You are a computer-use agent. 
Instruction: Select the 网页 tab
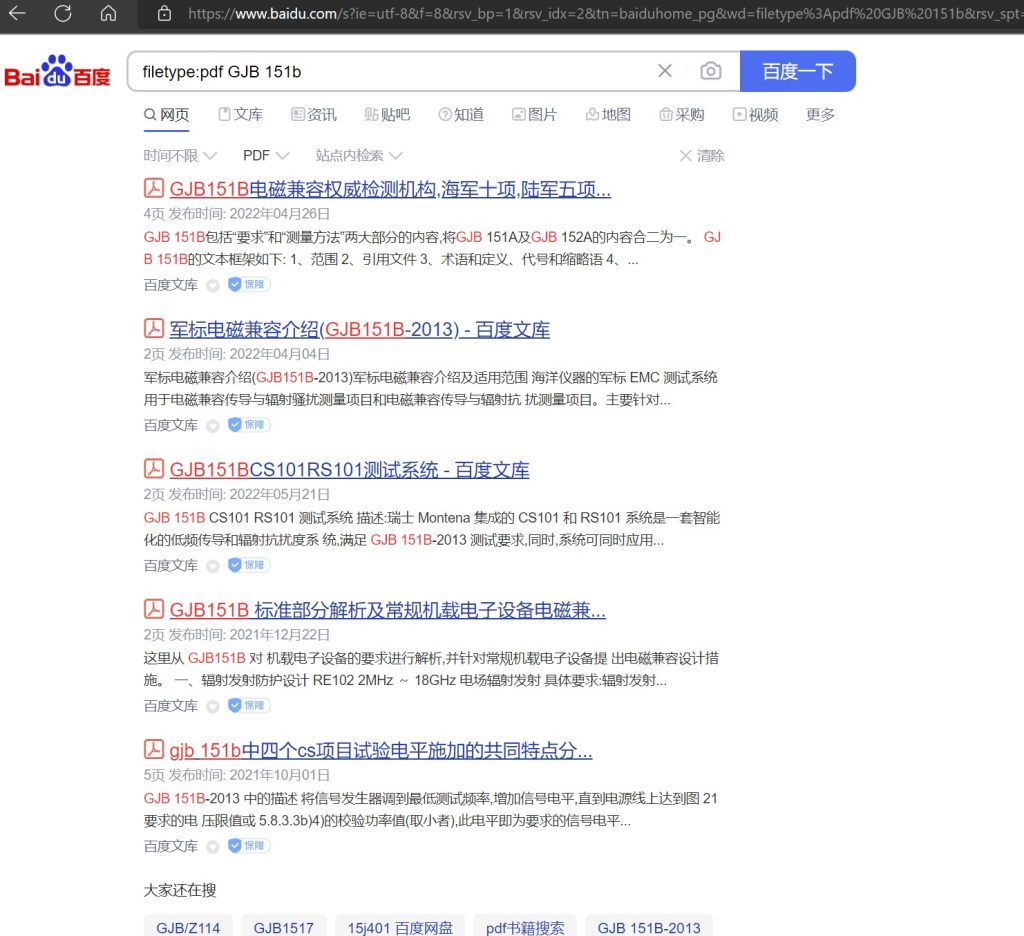tap(167, 115)
